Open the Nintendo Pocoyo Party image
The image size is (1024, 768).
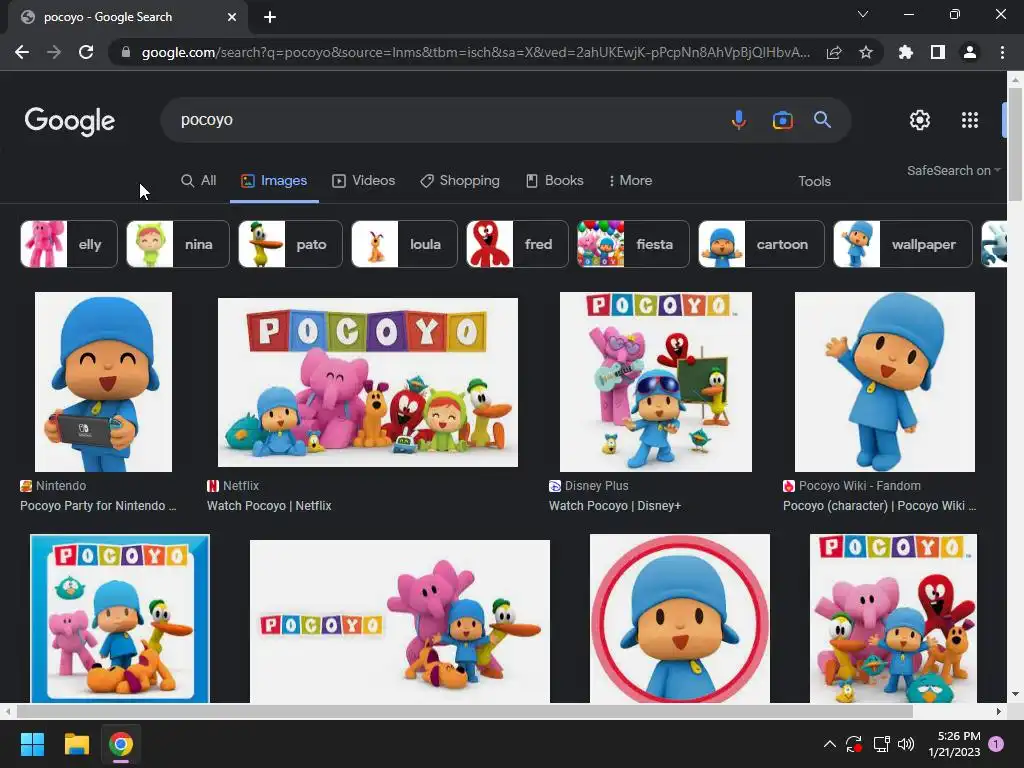(x=103, y=382)
